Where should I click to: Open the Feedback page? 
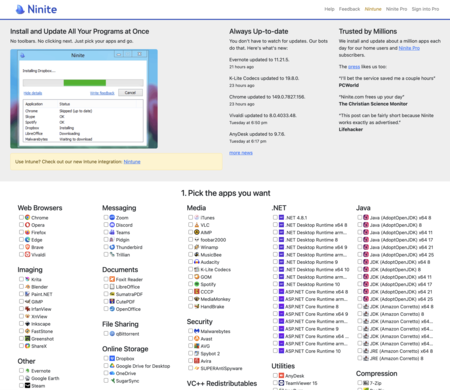coord(349,9)
